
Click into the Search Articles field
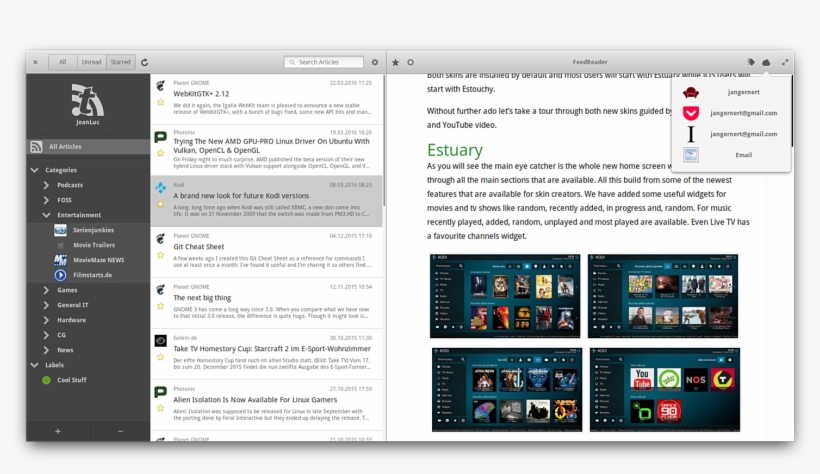click(x=324, y=62)
